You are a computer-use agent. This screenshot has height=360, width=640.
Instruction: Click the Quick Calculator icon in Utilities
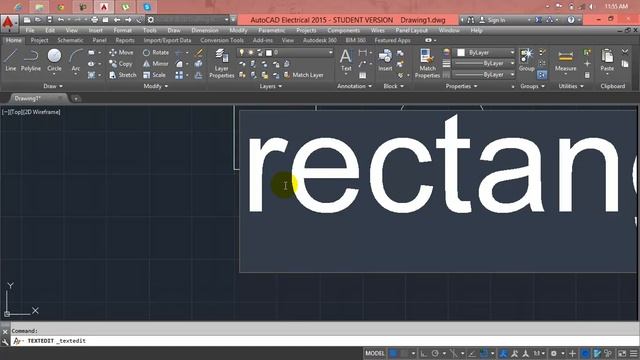coord(587,76)
